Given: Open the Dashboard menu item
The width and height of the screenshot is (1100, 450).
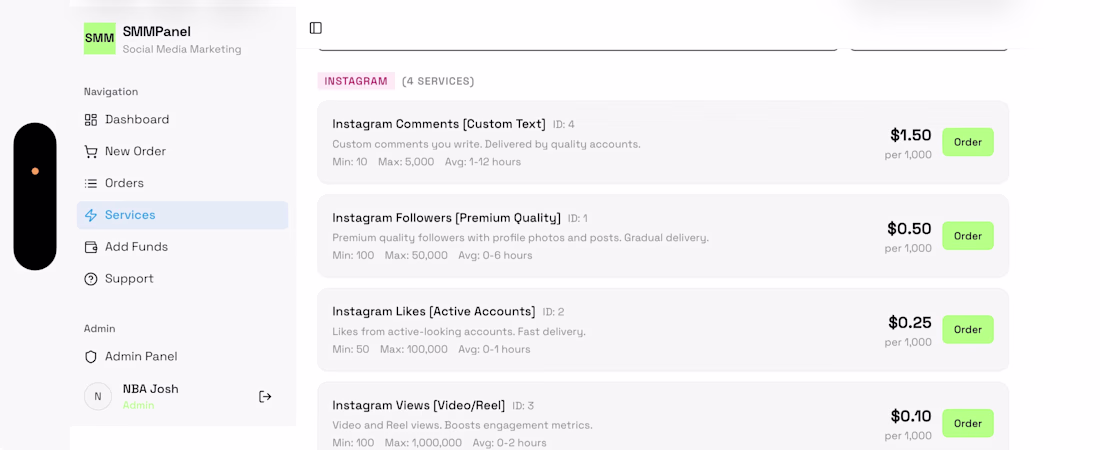Looking at the screenshot, I should [x=137, y=120].
